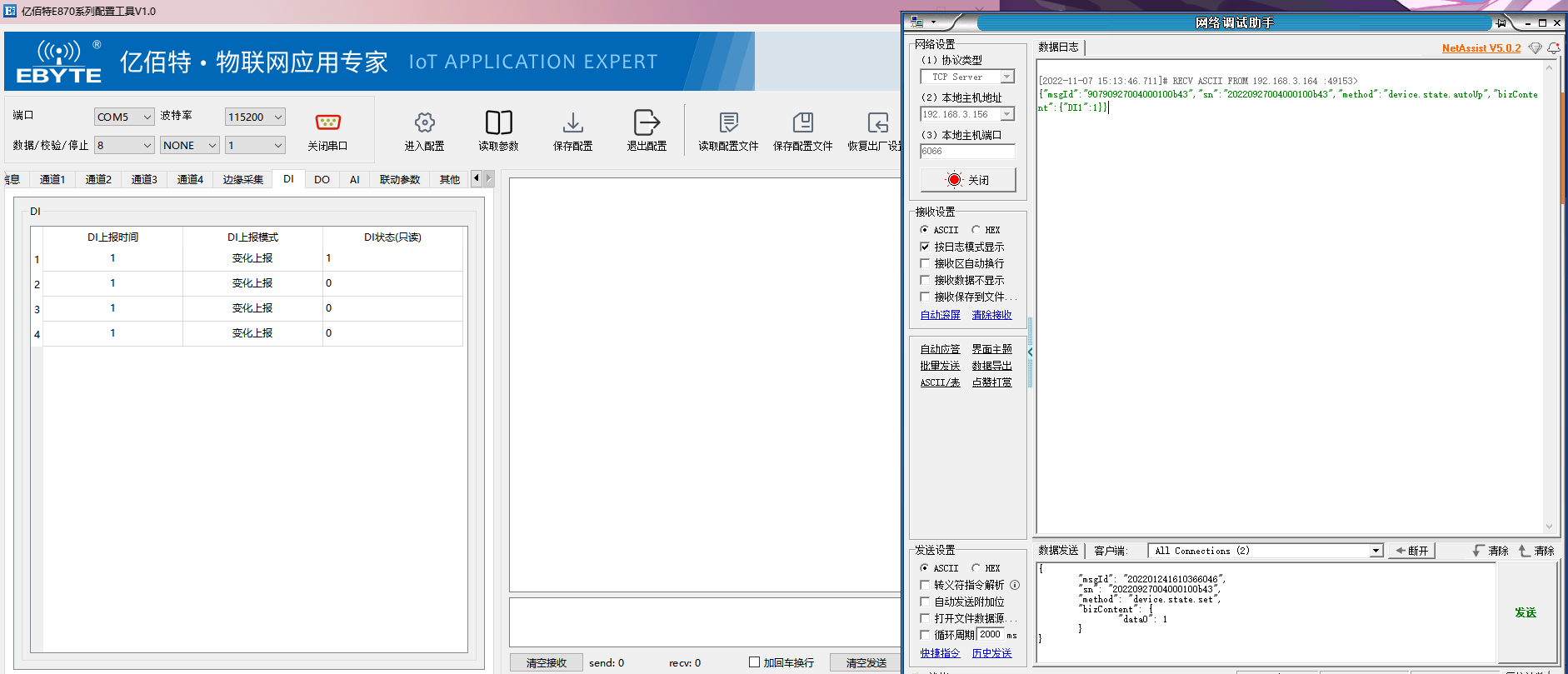This screenshot has height=674, width=1568.
Task: Click the restore factory settings icon
Action: [x=877, y=122]
